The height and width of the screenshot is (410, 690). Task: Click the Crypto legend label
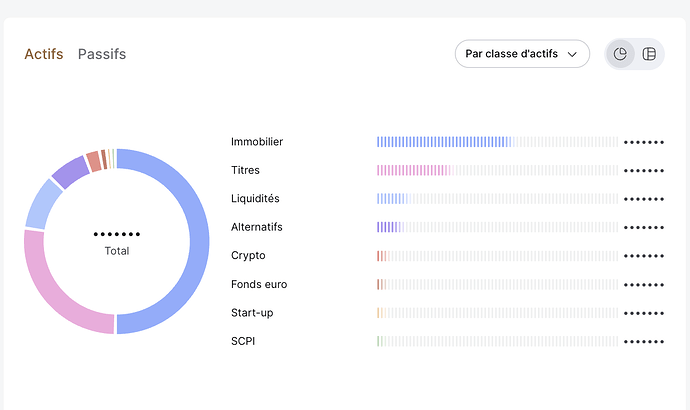pyautogui.click(x=248, y=256)
